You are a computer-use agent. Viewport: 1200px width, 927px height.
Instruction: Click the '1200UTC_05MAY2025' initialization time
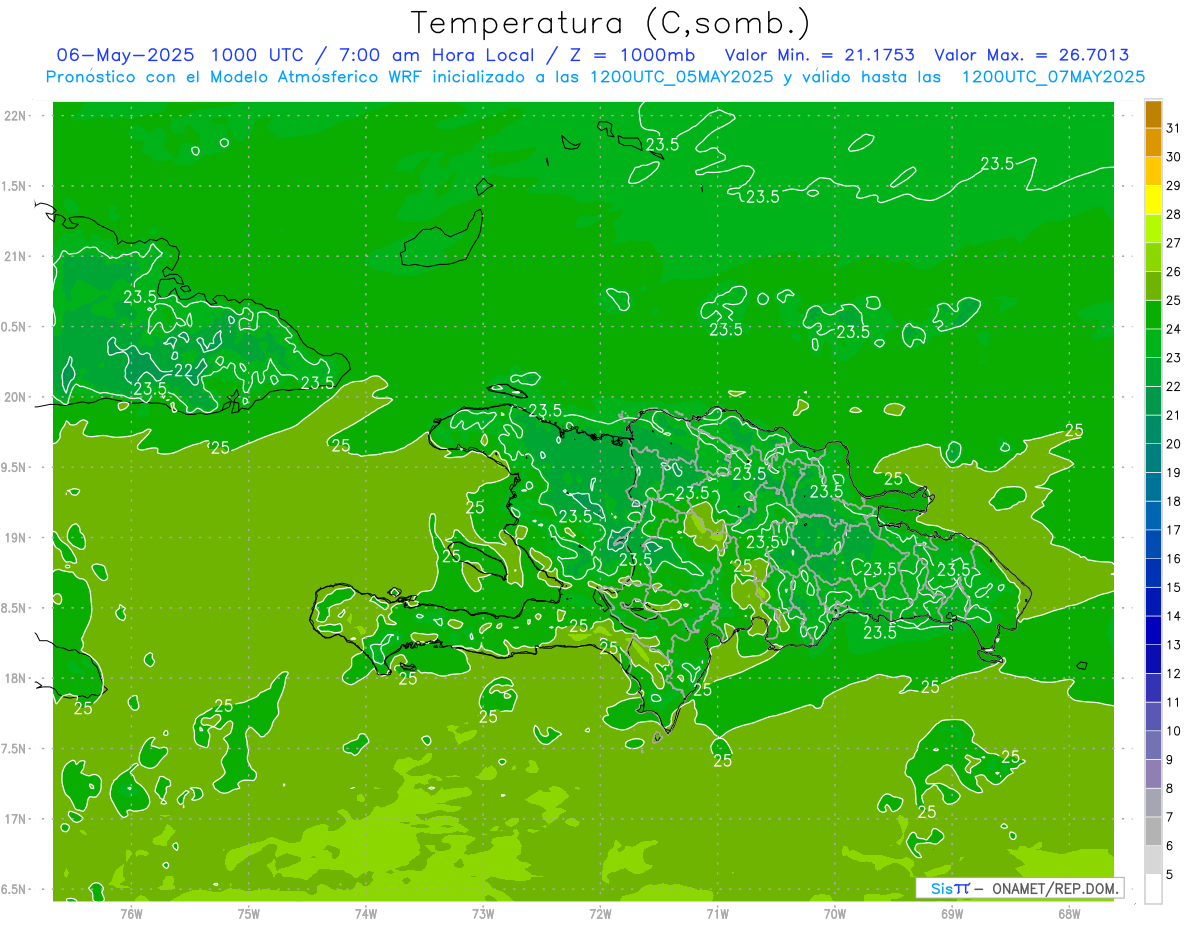tap(681, 77)
